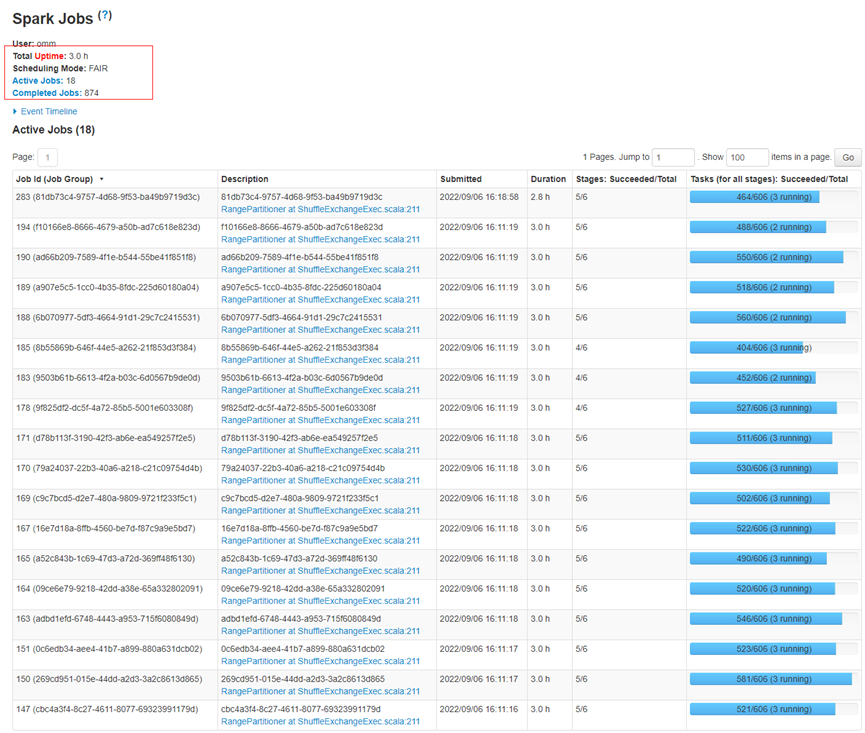Viewport: 865px width, 733px height.
Task: Sort table by Description column header
Action: pyautogui.click(x=245, y=179)
